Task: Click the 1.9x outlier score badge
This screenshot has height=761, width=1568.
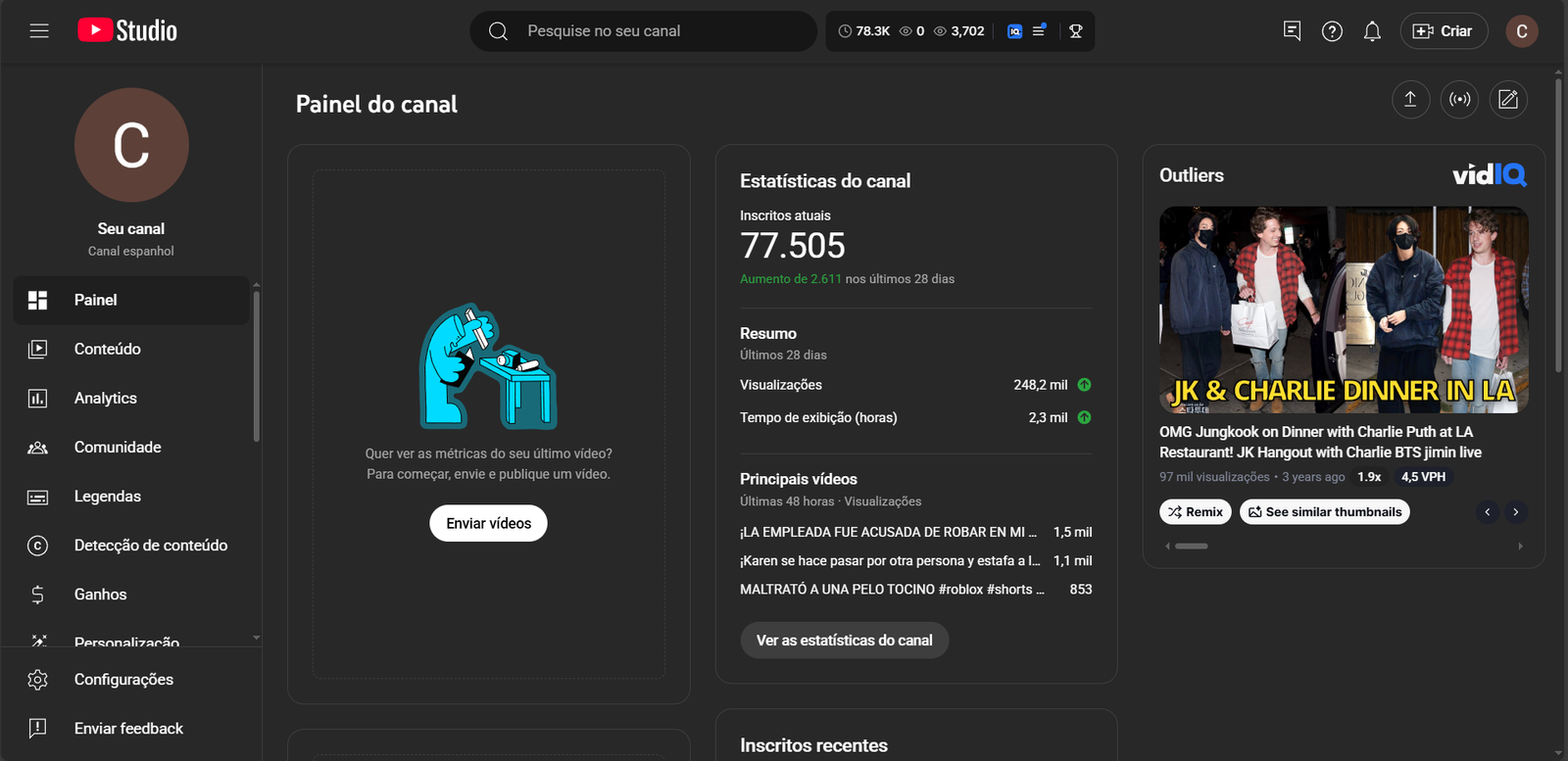Action: pos(1369,477)
